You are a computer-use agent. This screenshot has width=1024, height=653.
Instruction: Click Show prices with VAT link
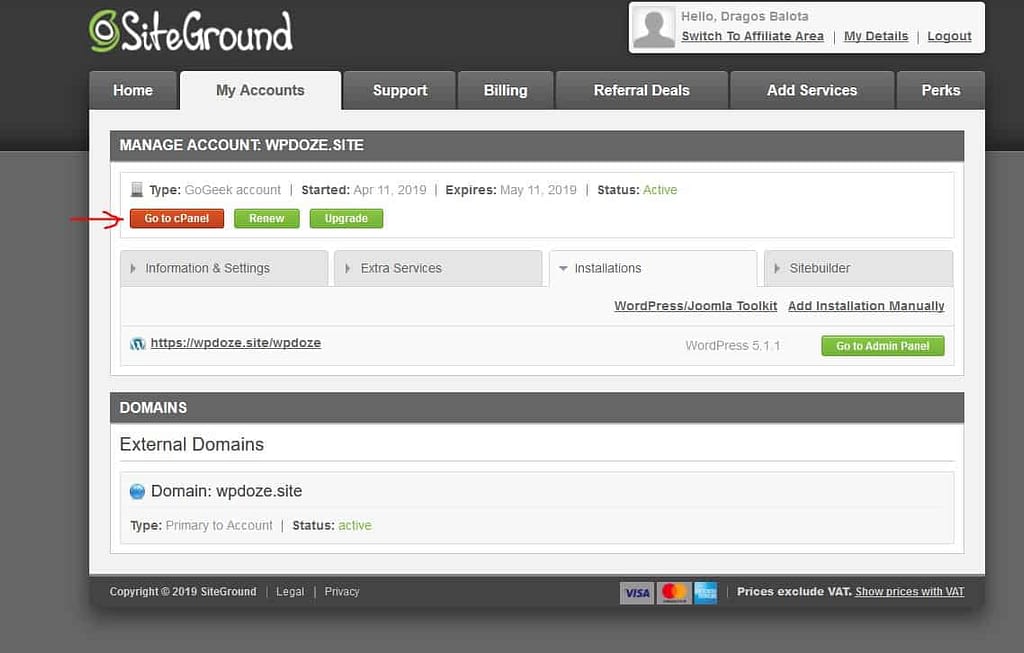(910, 592)
